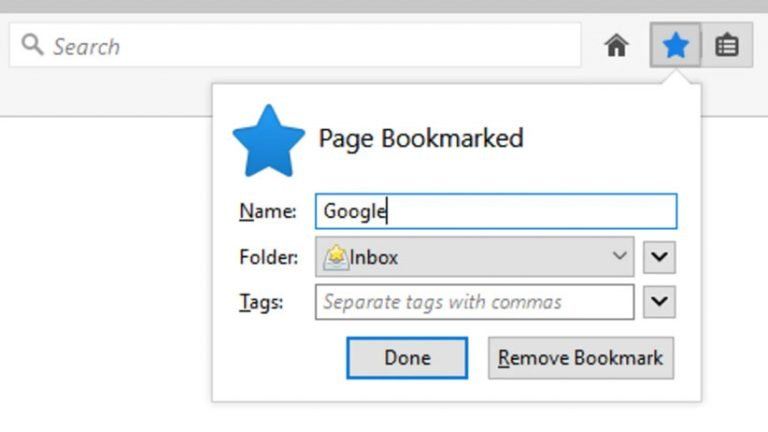Open the bookmarks list icon beside the star
Screen dimensions: 768x432
click(x=727, y=46)
